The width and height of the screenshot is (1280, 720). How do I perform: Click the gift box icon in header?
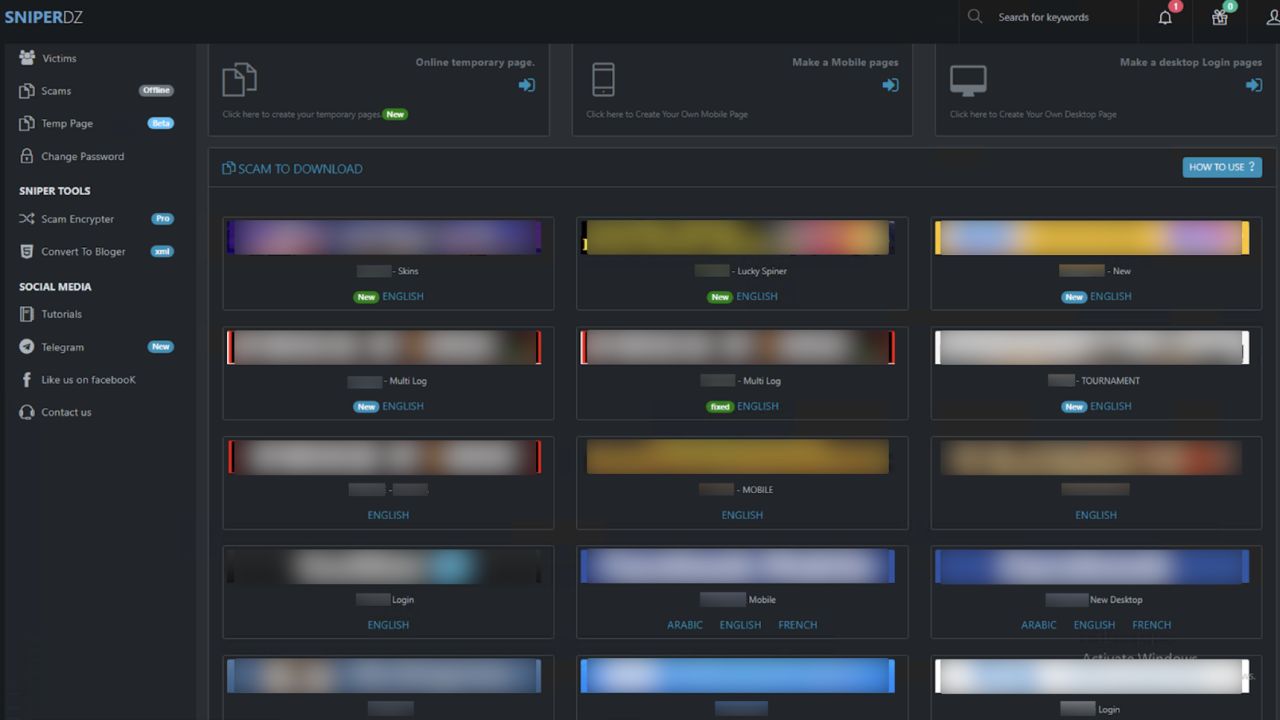coord(1220,17)
